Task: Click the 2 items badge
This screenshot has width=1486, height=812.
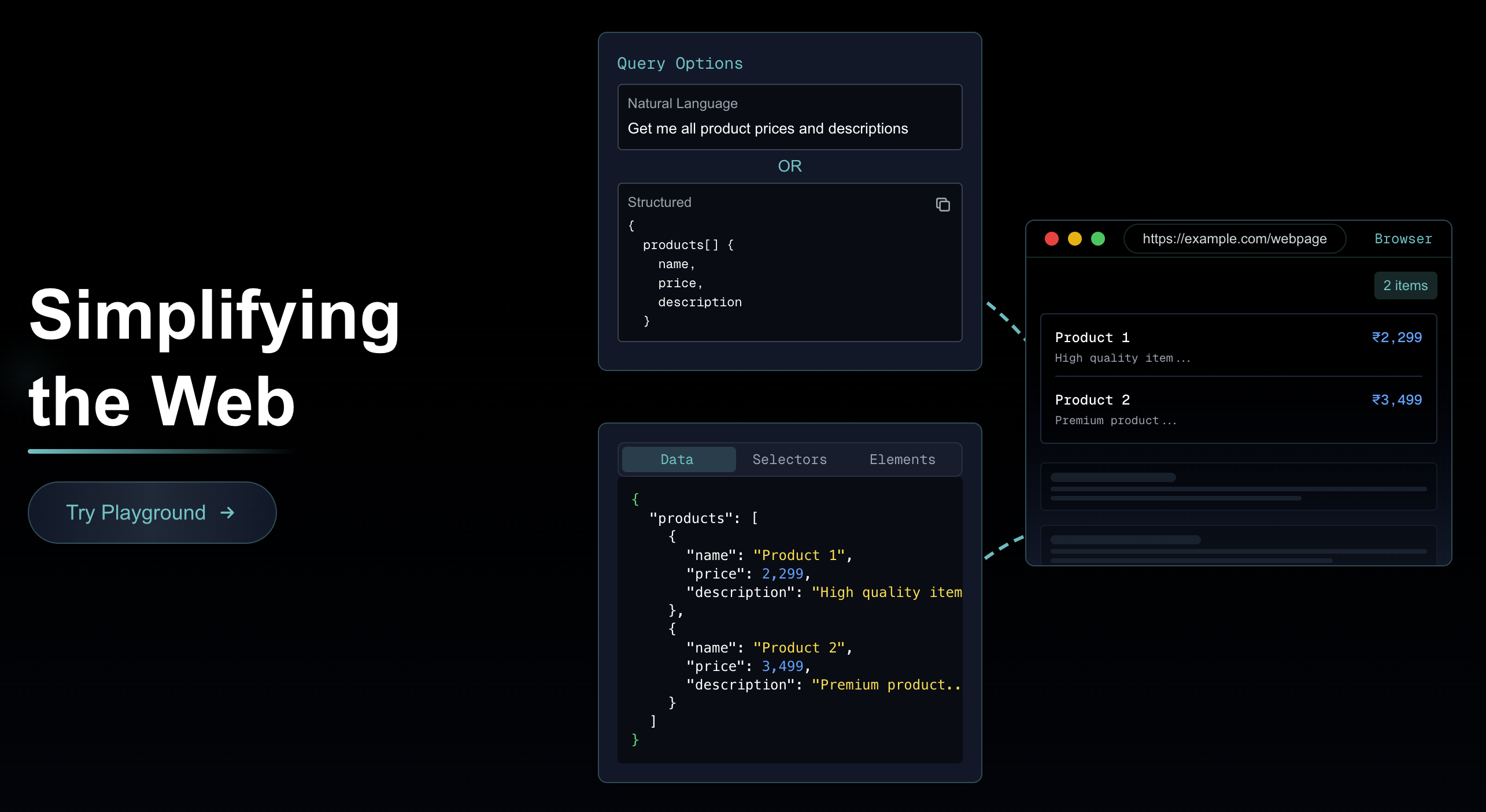Action: coord(1405,286)
